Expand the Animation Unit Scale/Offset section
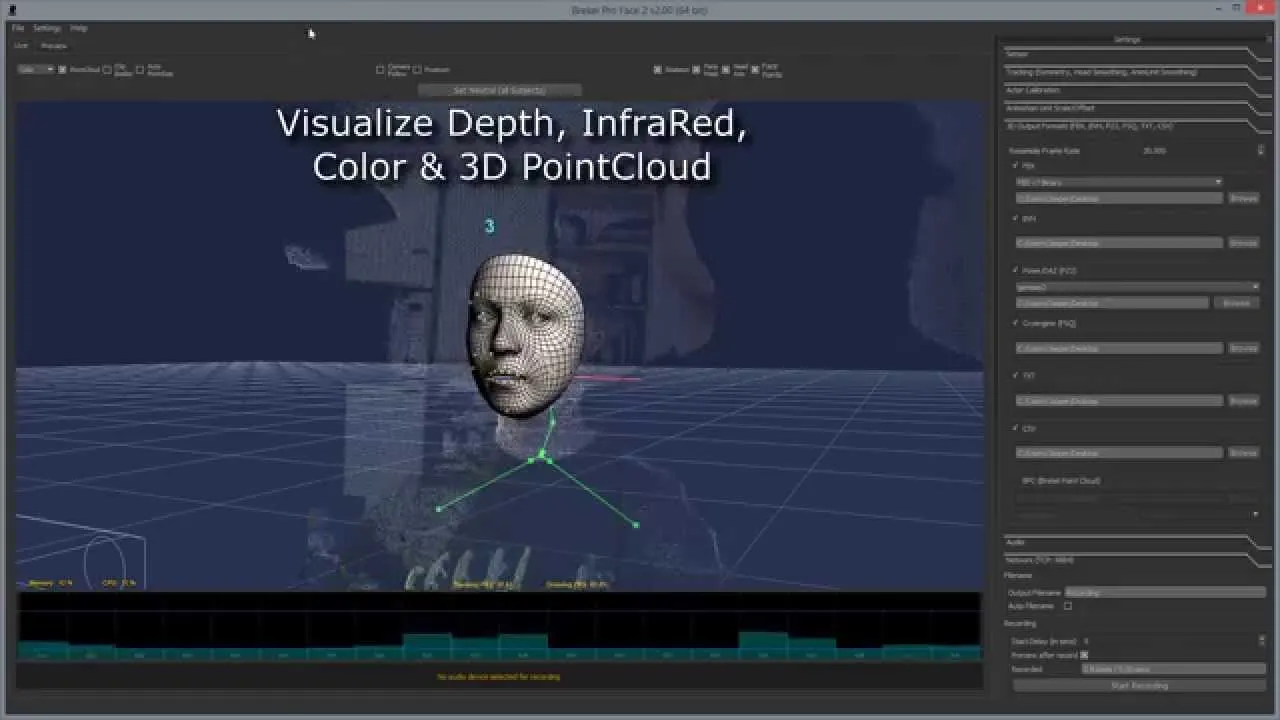 coord(1136,108)
